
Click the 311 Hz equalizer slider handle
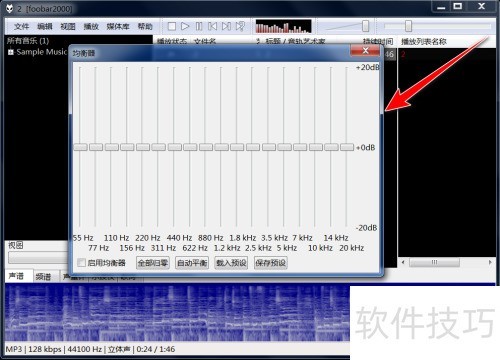click(x=159, y=147)
